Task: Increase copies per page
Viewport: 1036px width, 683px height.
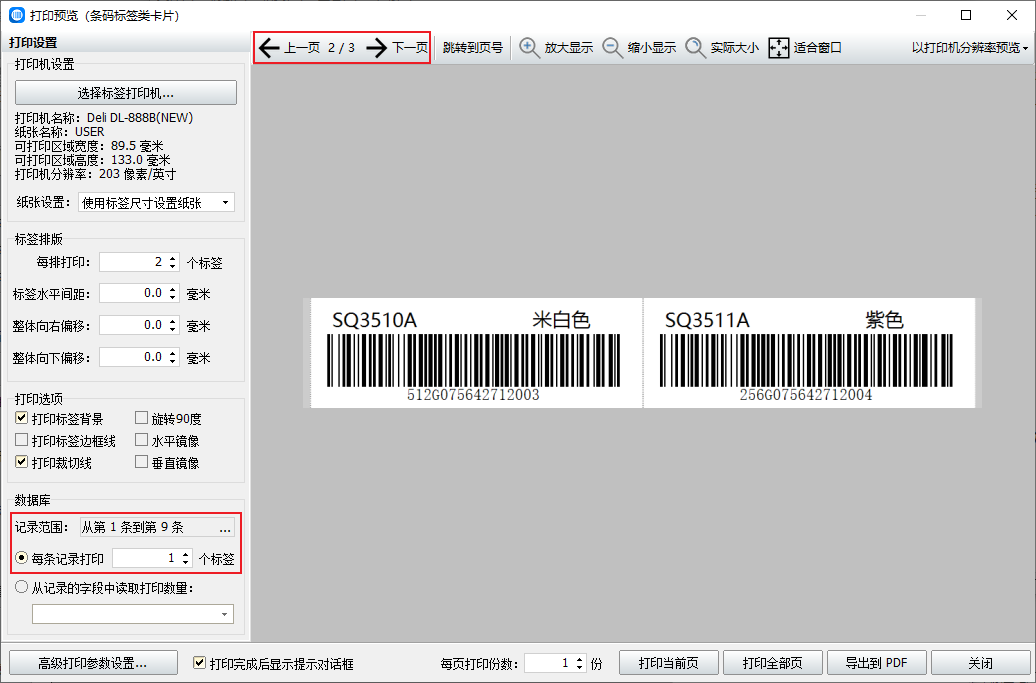Action: (579, 659)
